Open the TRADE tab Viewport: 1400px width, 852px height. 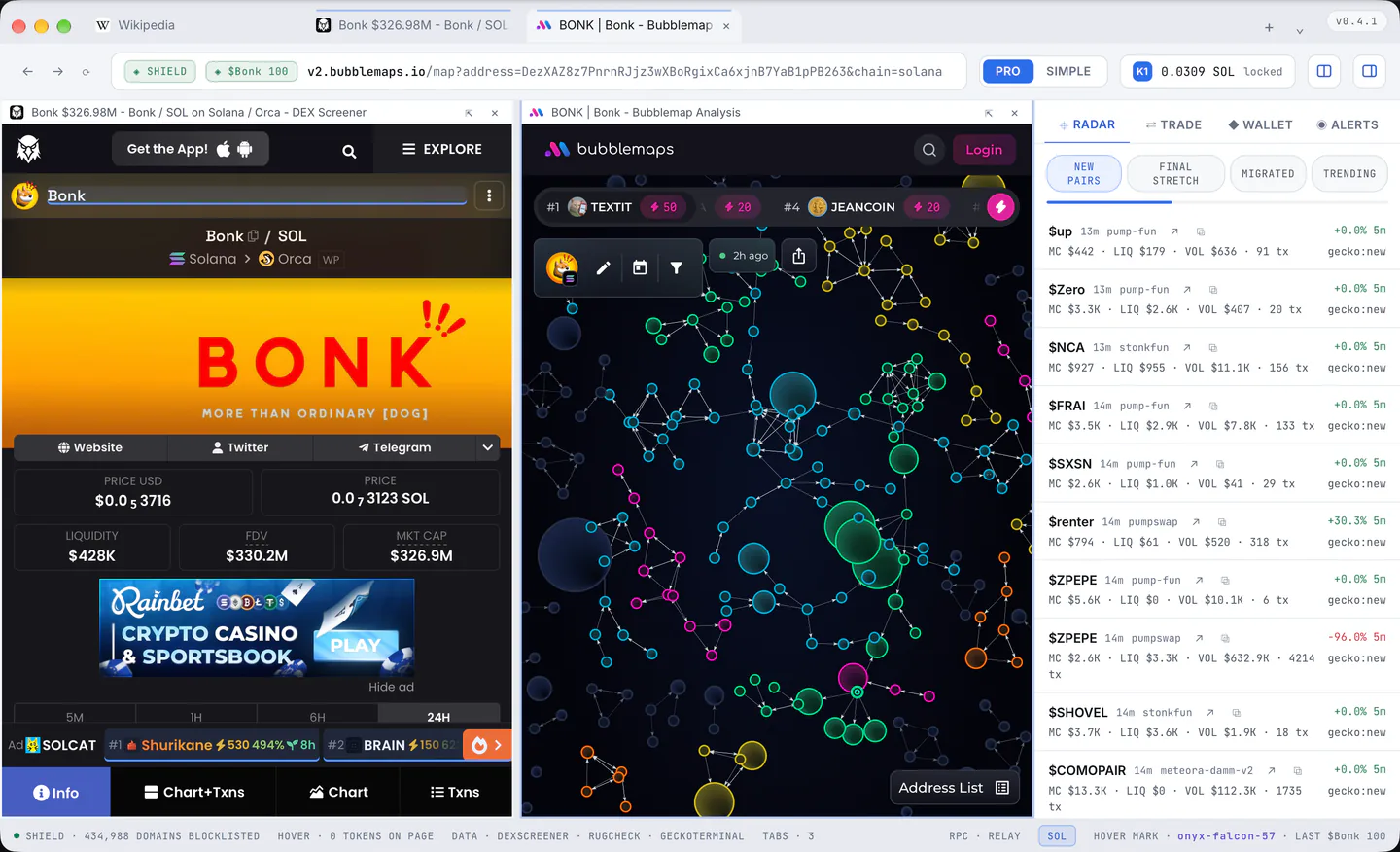click(x=1173, y=124)
